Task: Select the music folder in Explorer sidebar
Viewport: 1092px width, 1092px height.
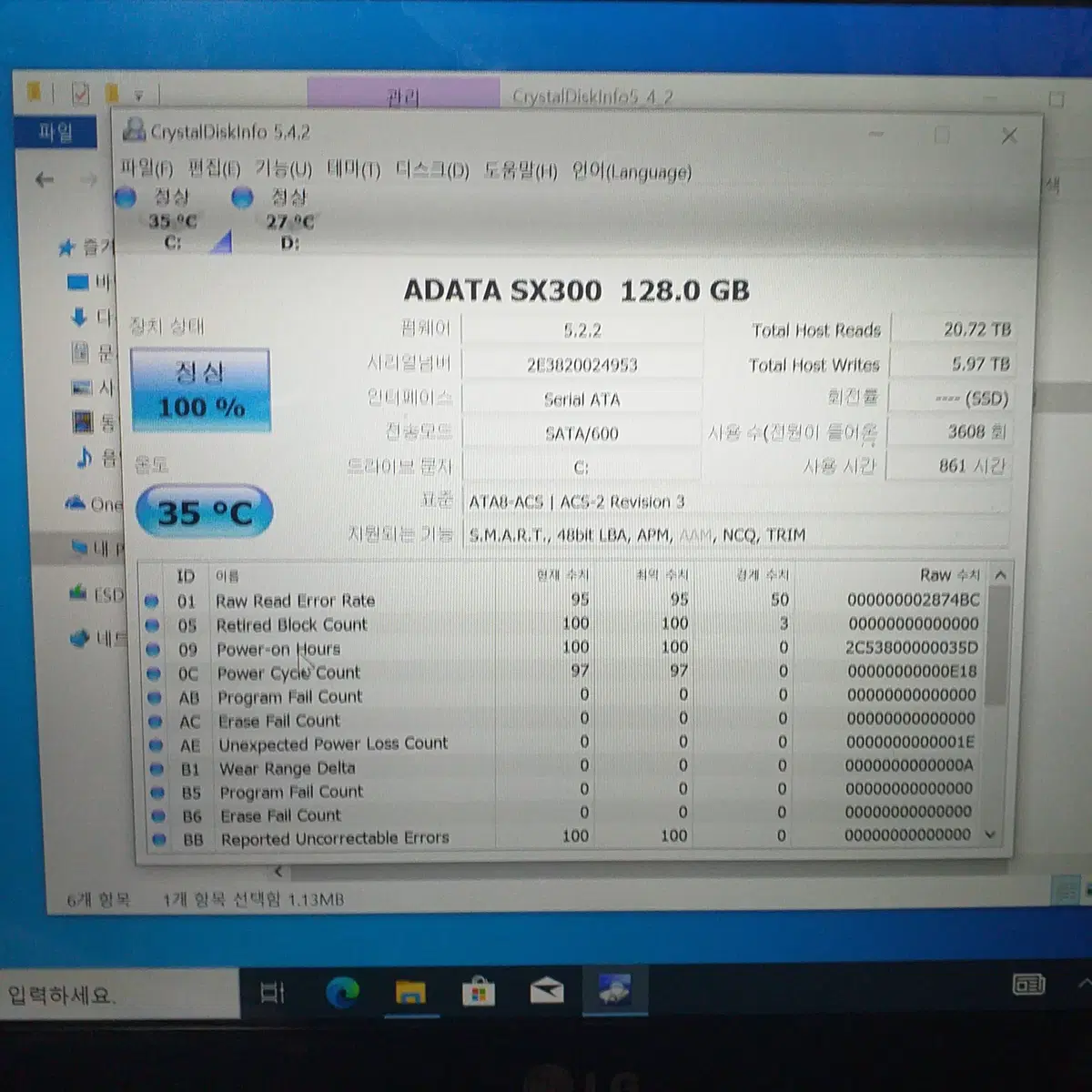Action: (x=96, y=458)
